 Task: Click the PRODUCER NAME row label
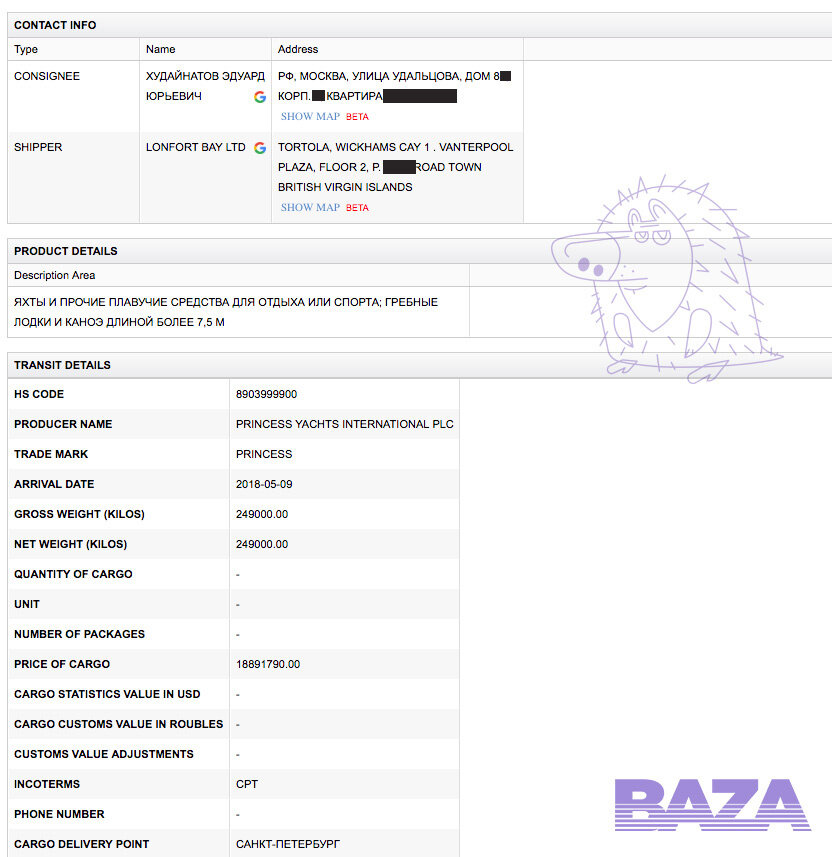tap(63, 424)
